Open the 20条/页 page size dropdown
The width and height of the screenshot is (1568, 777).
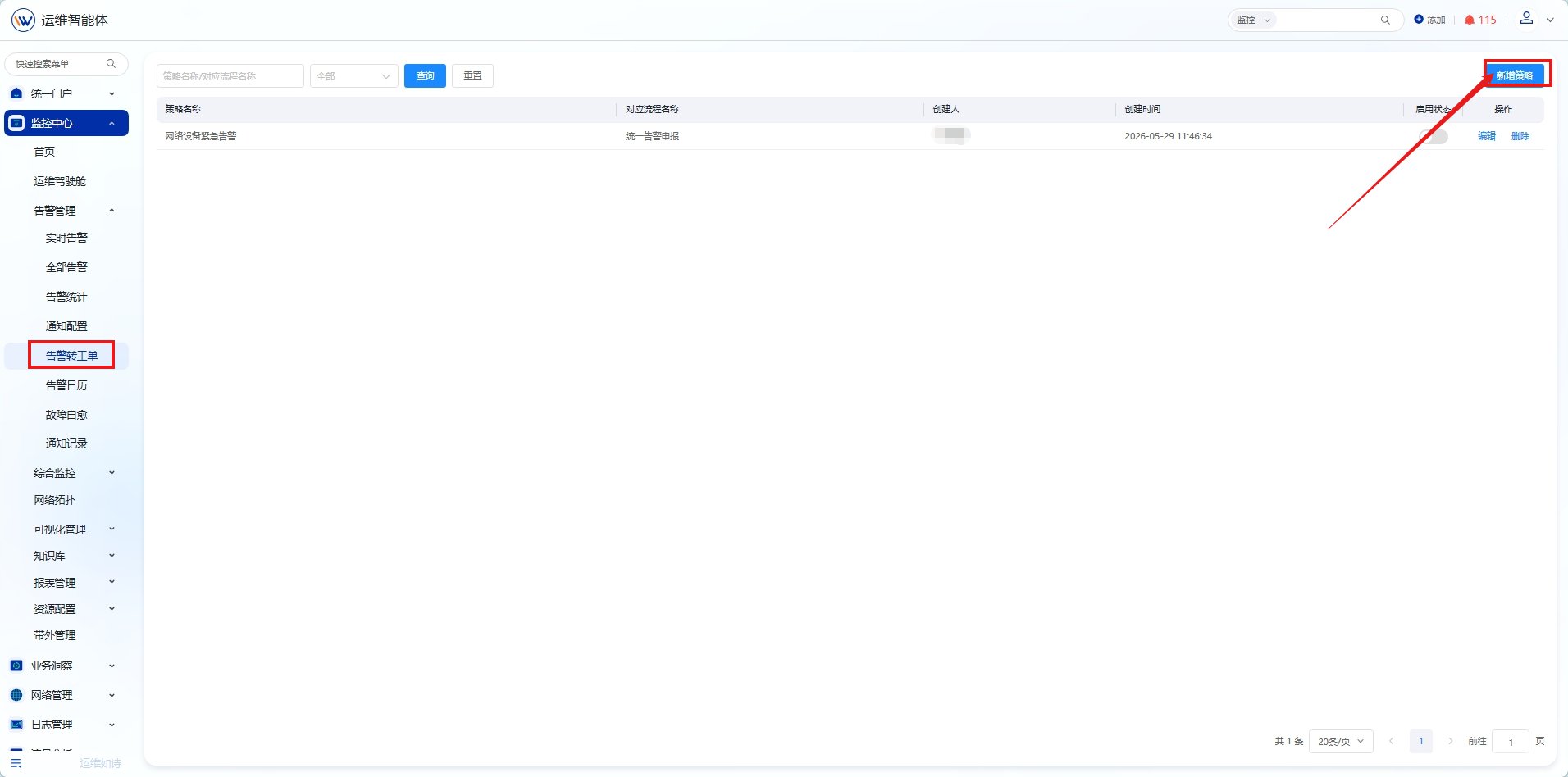click(1341, 741)
